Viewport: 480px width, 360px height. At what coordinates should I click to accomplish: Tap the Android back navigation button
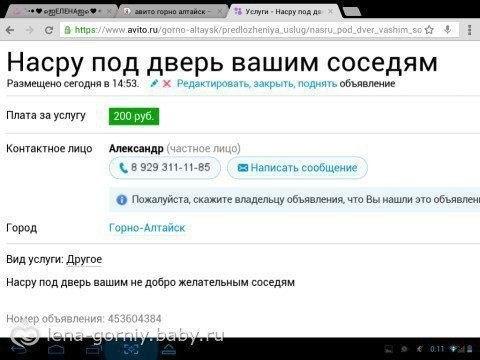pos(18,349)
